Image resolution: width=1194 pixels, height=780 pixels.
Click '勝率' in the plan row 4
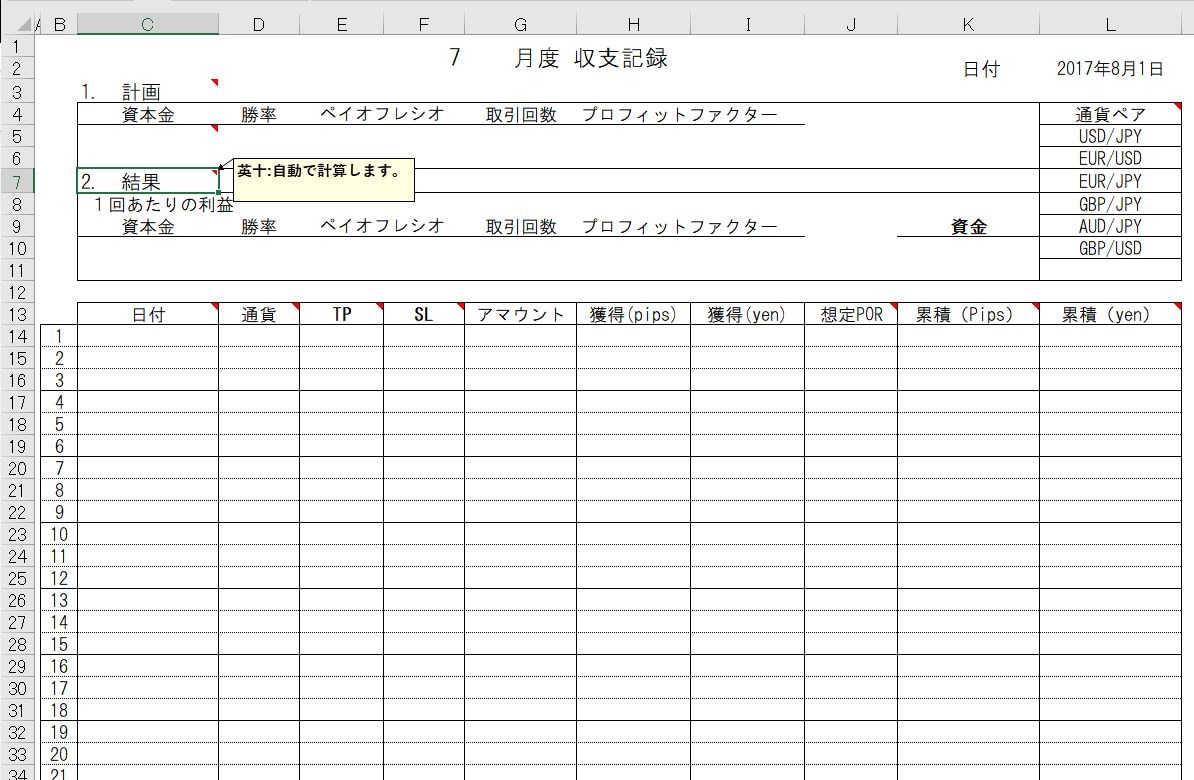(x=259, y=114)
